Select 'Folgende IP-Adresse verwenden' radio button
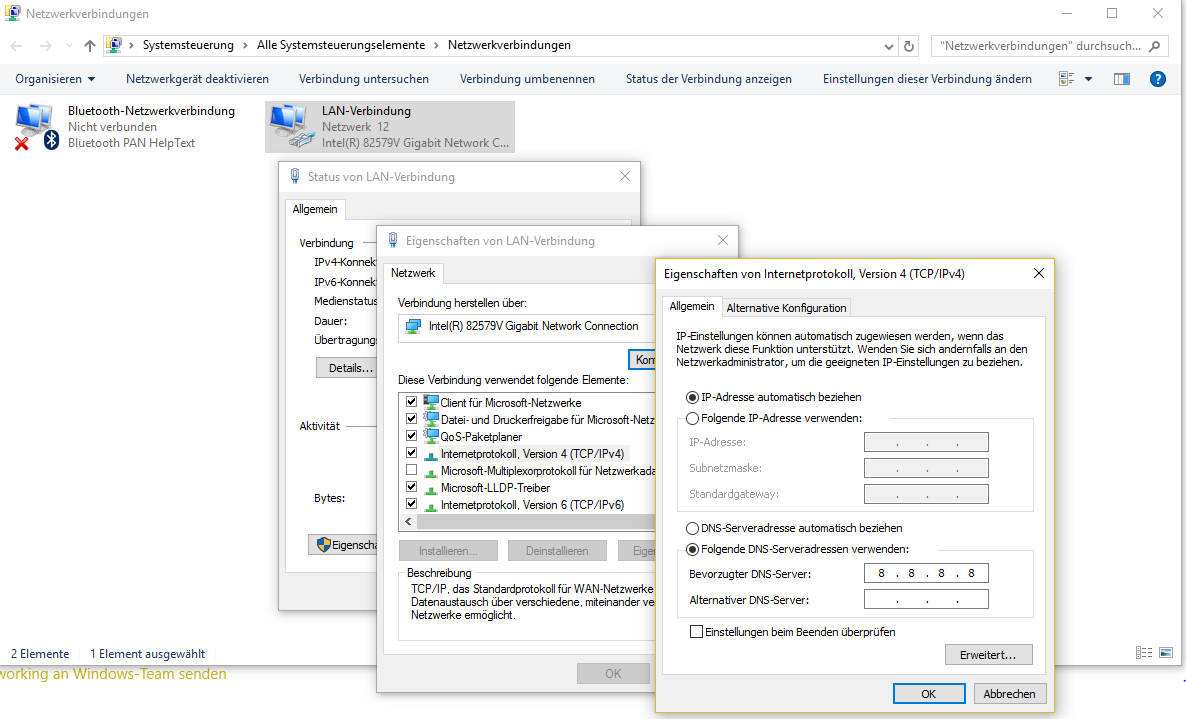Viewport: 1186px width, 719px height. pyautogui.click(x=692, y=418)
